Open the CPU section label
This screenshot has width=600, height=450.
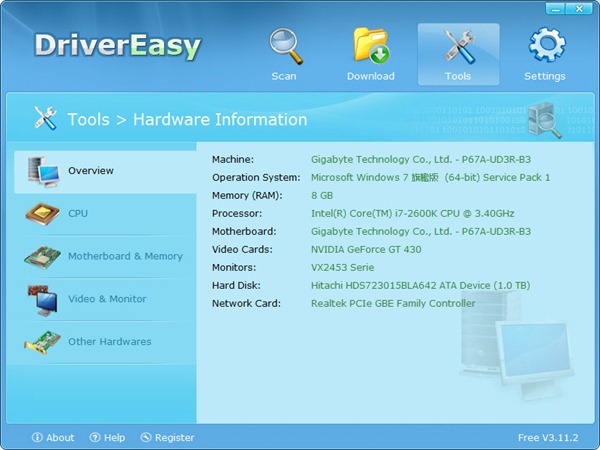pyautogui.click(x=78, y=213)
